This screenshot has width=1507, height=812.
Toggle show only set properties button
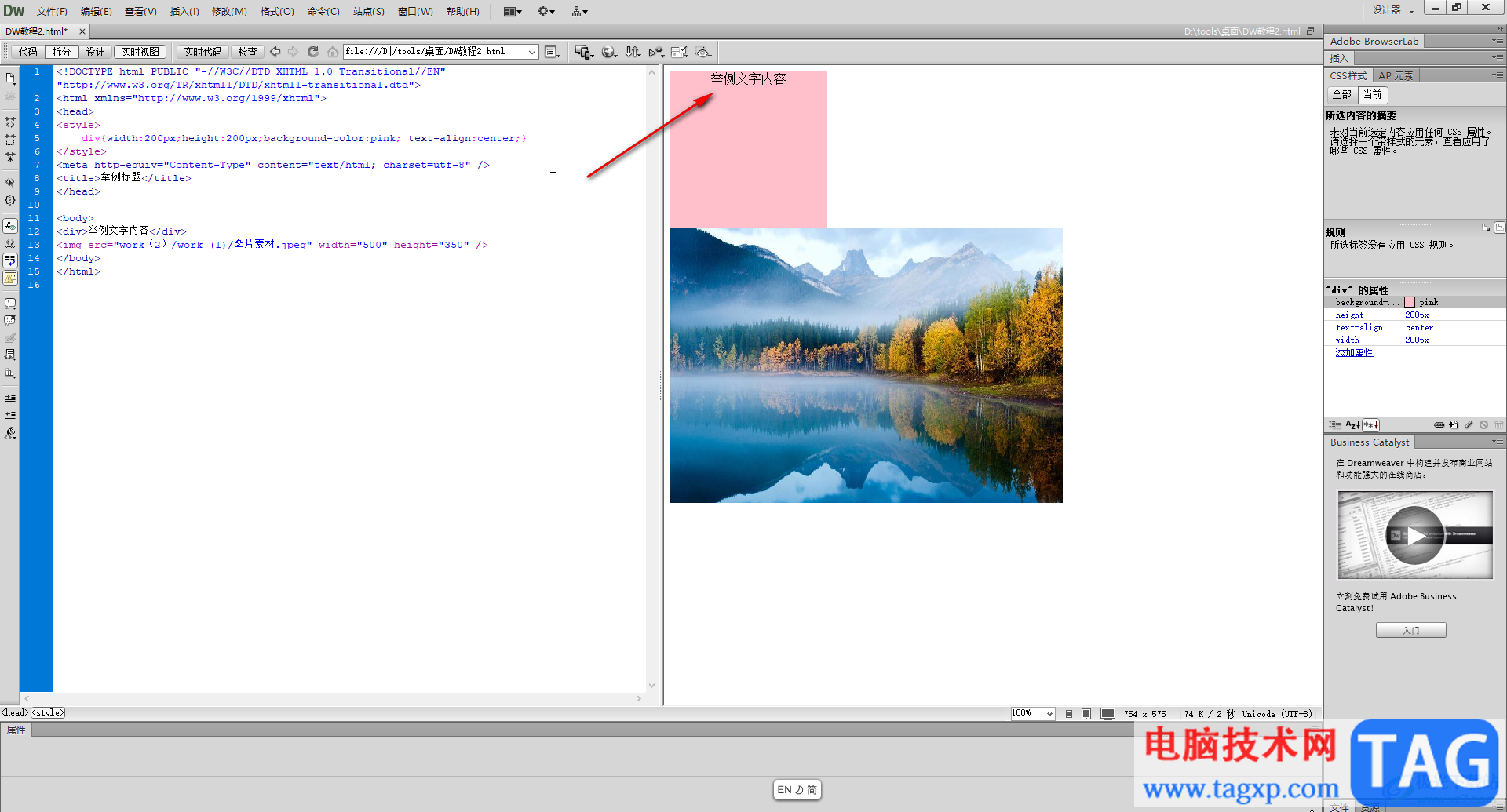pyautogui.click(x=1371, y=425)
